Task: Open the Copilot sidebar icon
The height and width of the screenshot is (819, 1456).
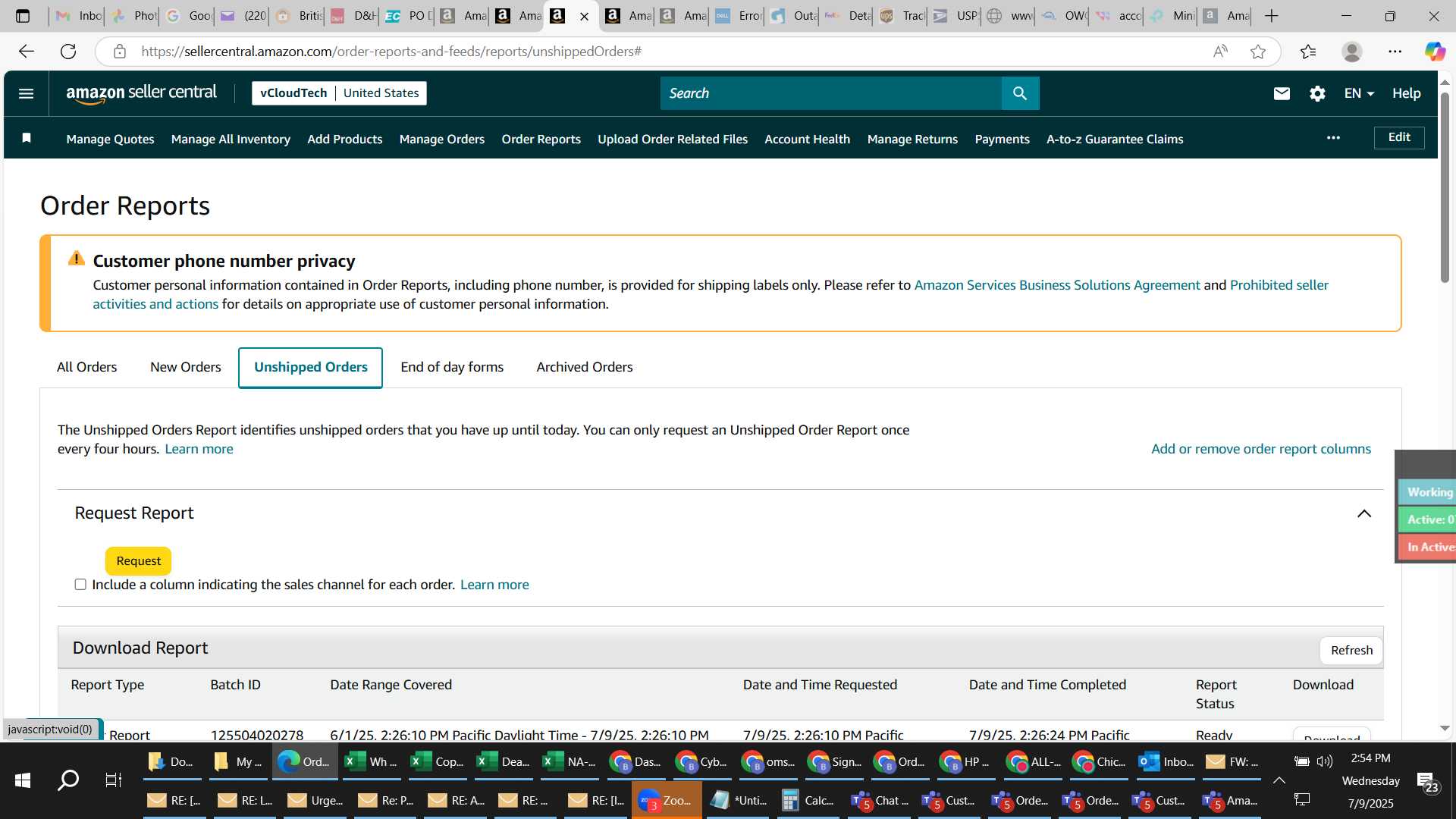Action: coord(1435,52)
